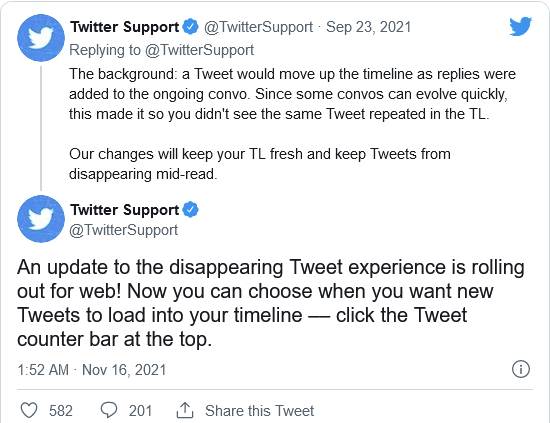
Task: Open the Sep 23, 2021 date link
Action: [368, 27]
